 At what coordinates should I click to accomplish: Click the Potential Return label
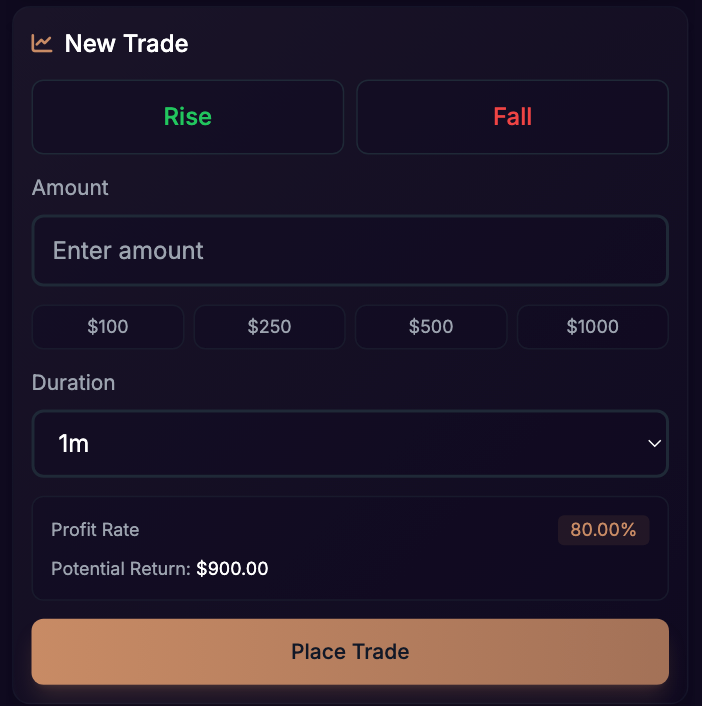pyautogui.click(x=120, y=569)
